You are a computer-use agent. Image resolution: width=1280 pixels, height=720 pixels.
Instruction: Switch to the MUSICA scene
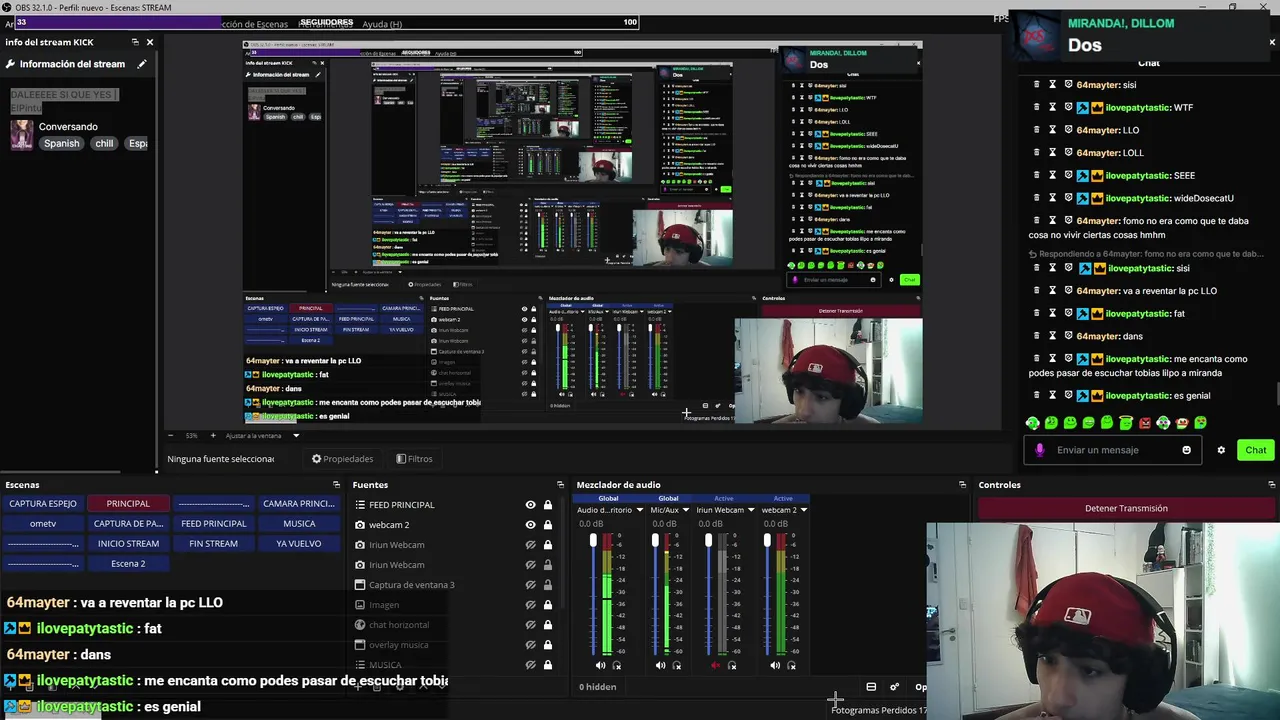(x=299, y=524)
